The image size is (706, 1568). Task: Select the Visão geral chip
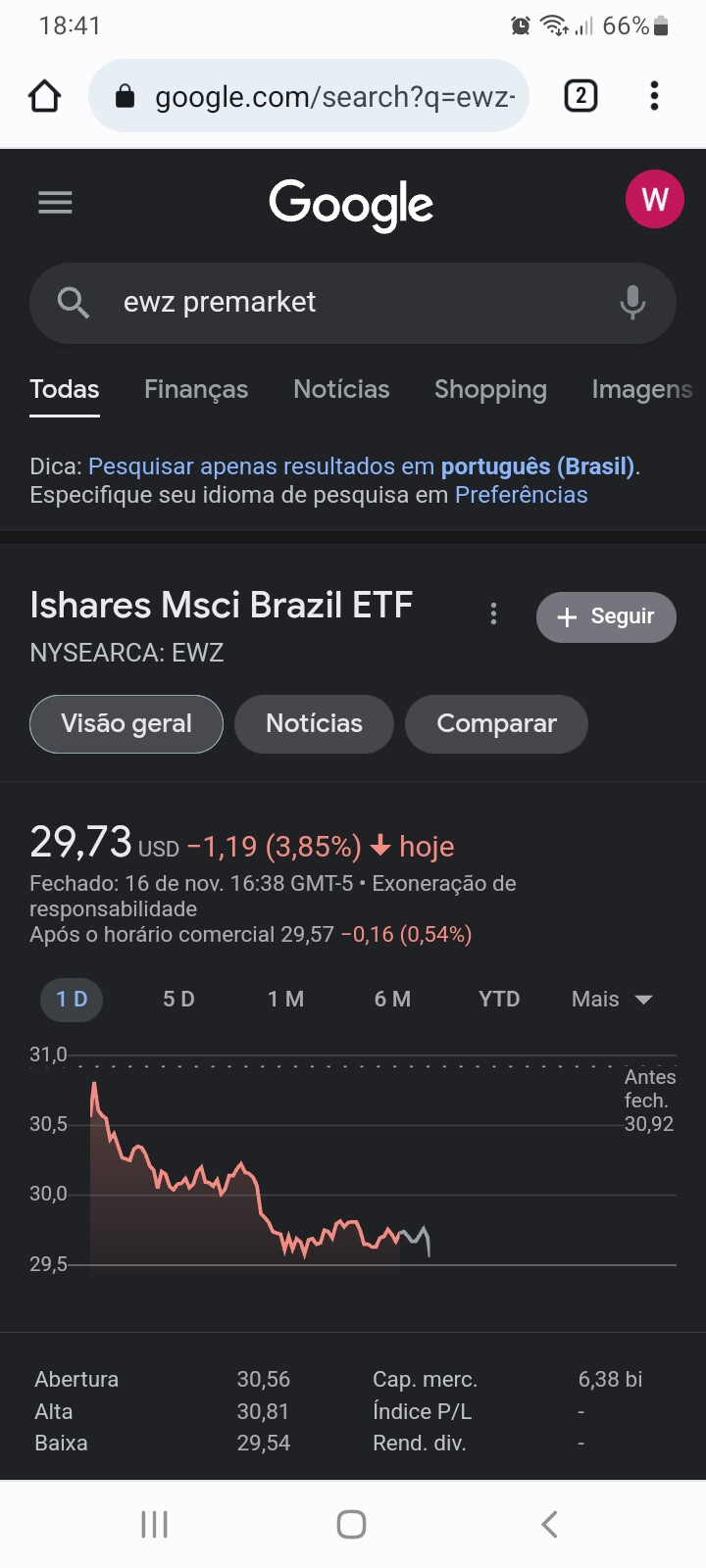point(126,724)
